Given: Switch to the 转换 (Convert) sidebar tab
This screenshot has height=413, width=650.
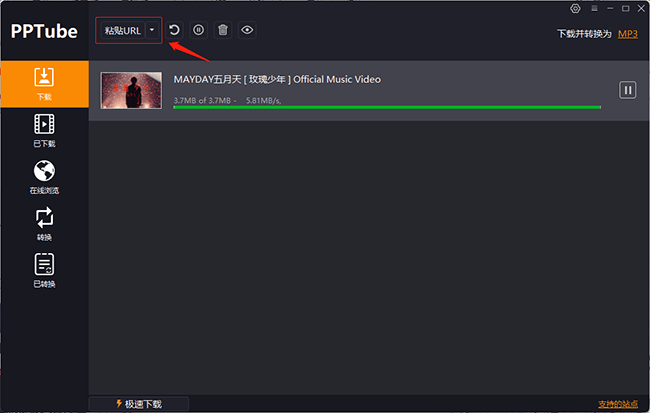Looking at the screenshot, I should (x=44, y=224).
